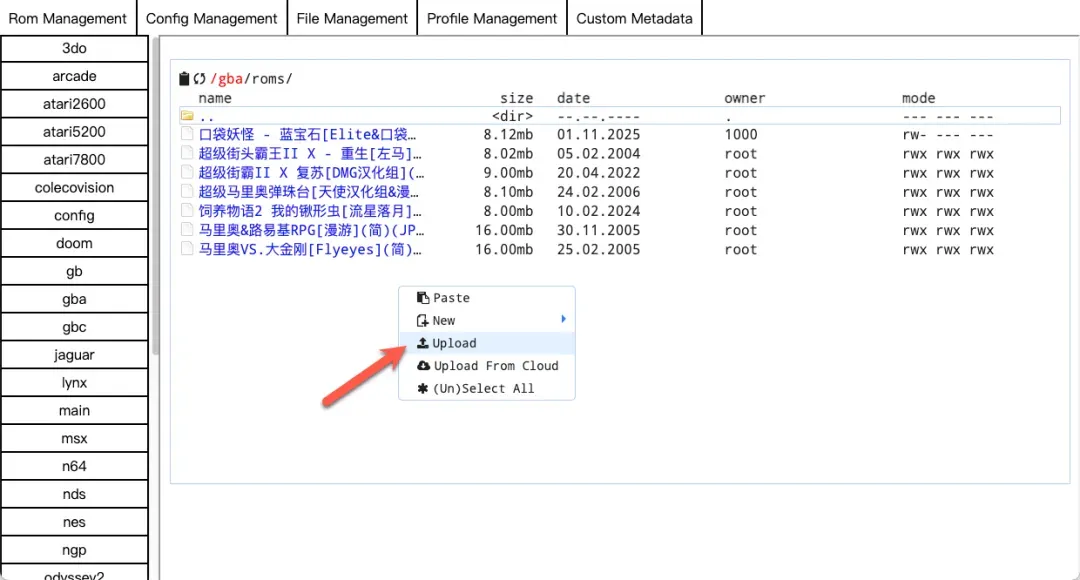Switch to the Config Management tab
This screenshot has height=580, width=1080.
(212, 18)
